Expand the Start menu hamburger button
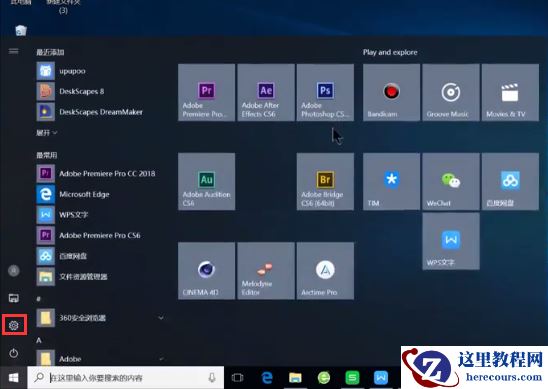This screenshot has width=548, height=389. 14,51
